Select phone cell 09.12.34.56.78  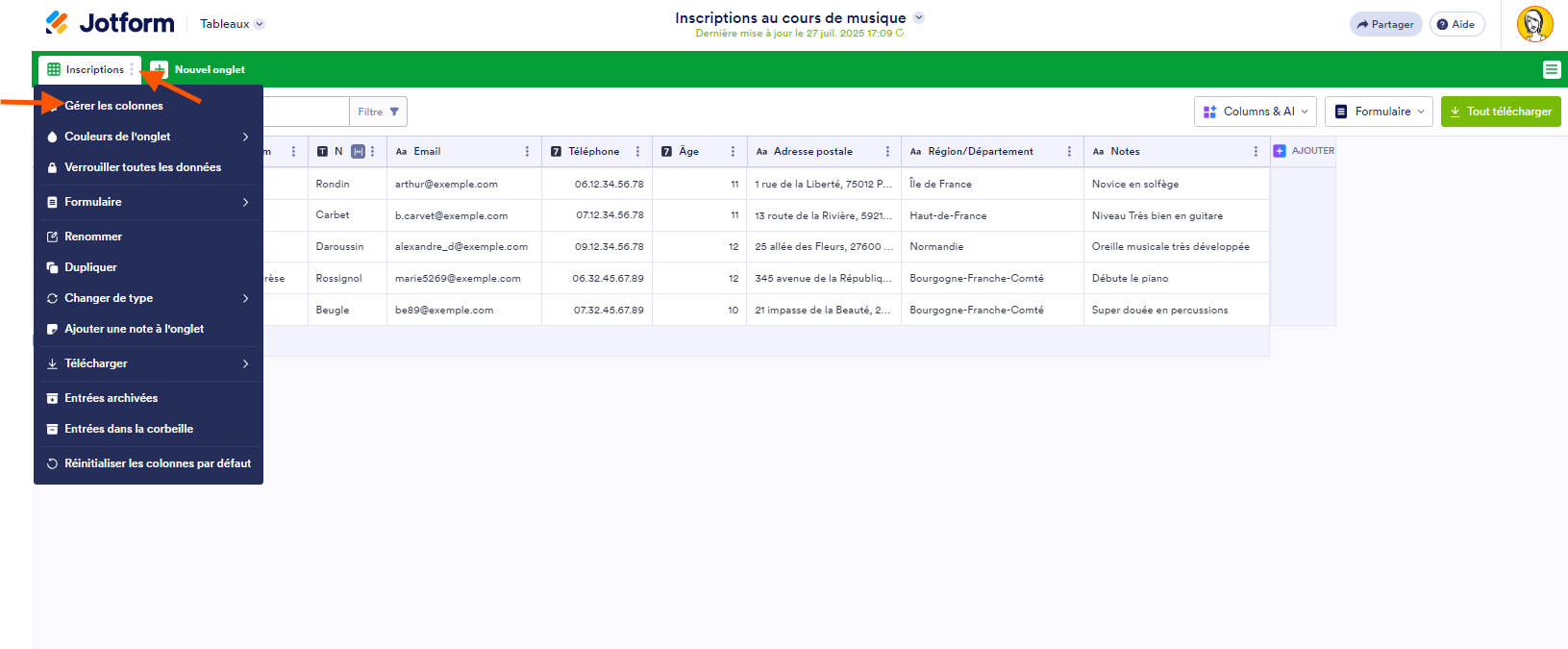pos(597,246)
